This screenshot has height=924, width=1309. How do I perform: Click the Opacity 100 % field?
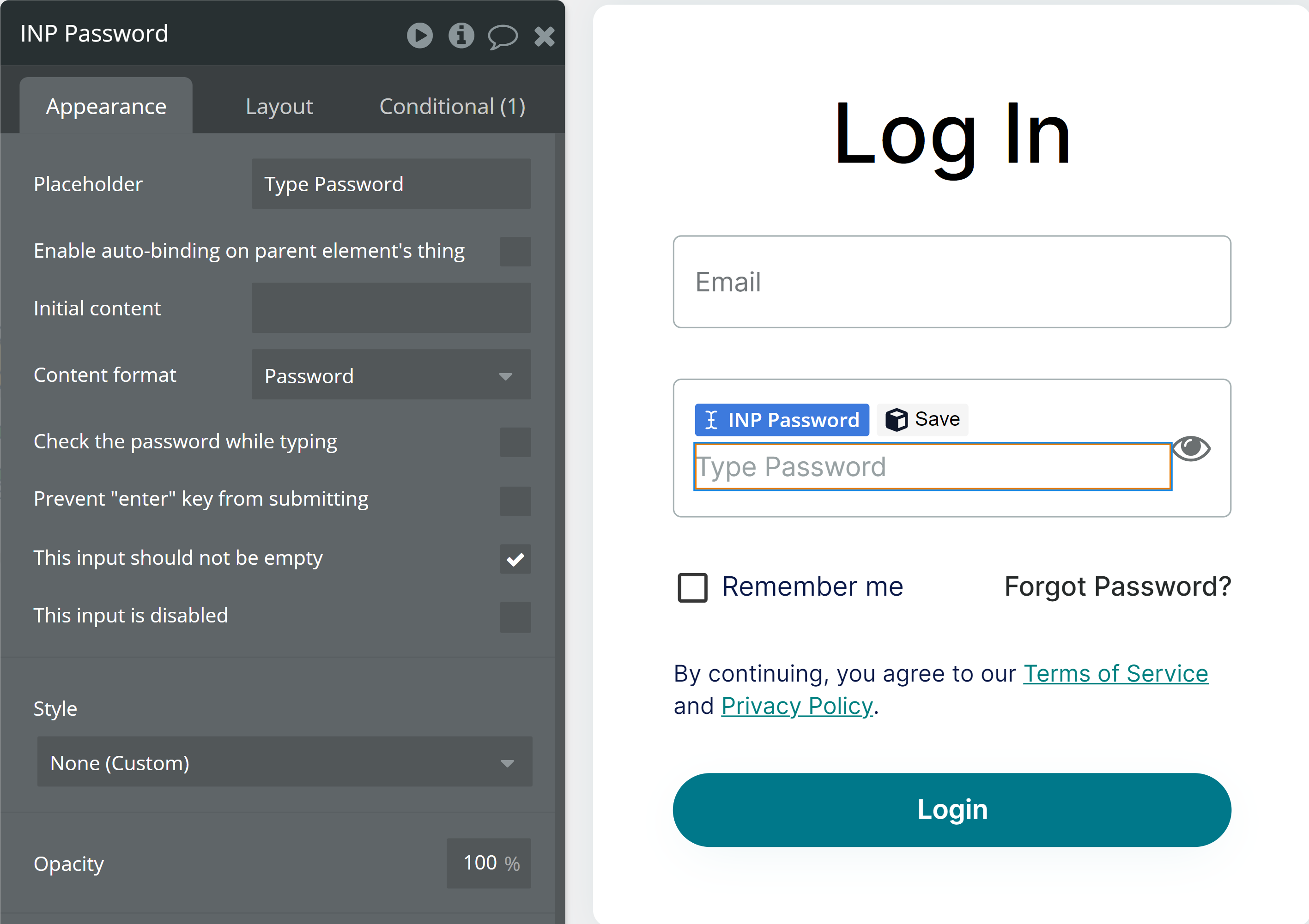489,863
